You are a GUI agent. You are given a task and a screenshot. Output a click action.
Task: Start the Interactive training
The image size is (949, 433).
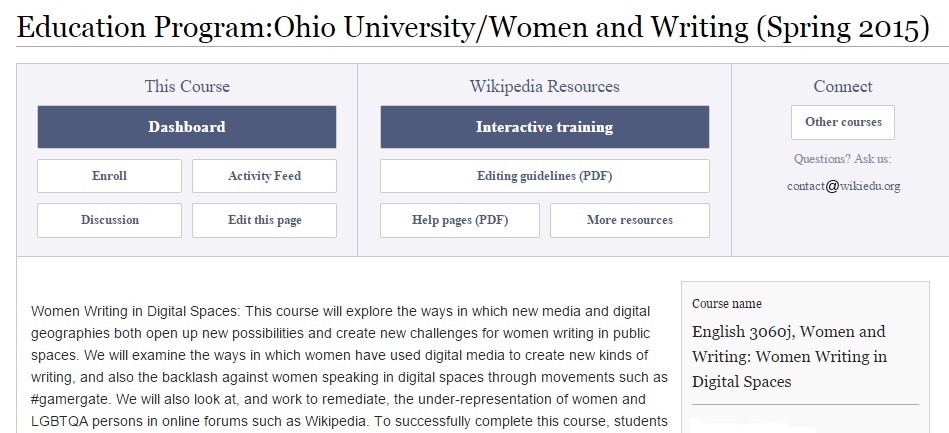(544, 127)
